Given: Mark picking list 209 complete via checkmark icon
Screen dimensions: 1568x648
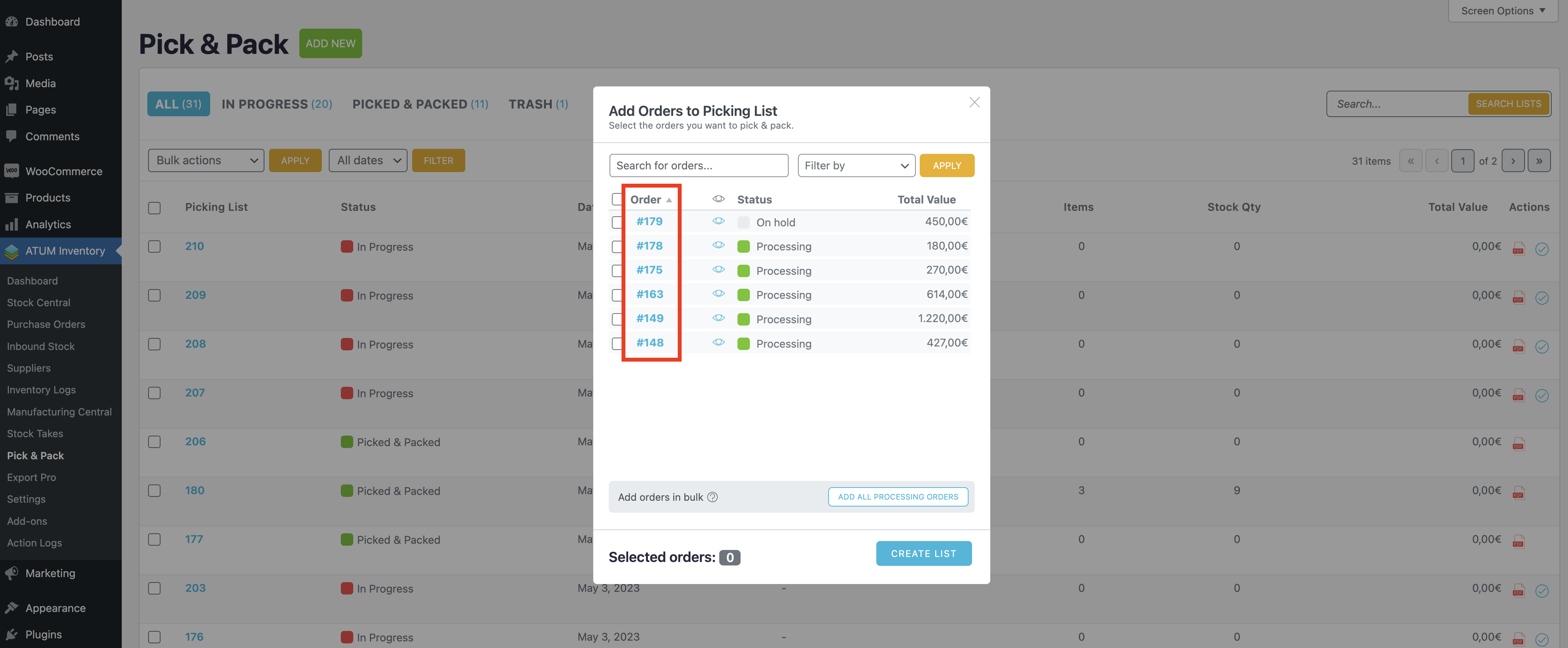Looking at the screenshot, I should pos(1541,298).
